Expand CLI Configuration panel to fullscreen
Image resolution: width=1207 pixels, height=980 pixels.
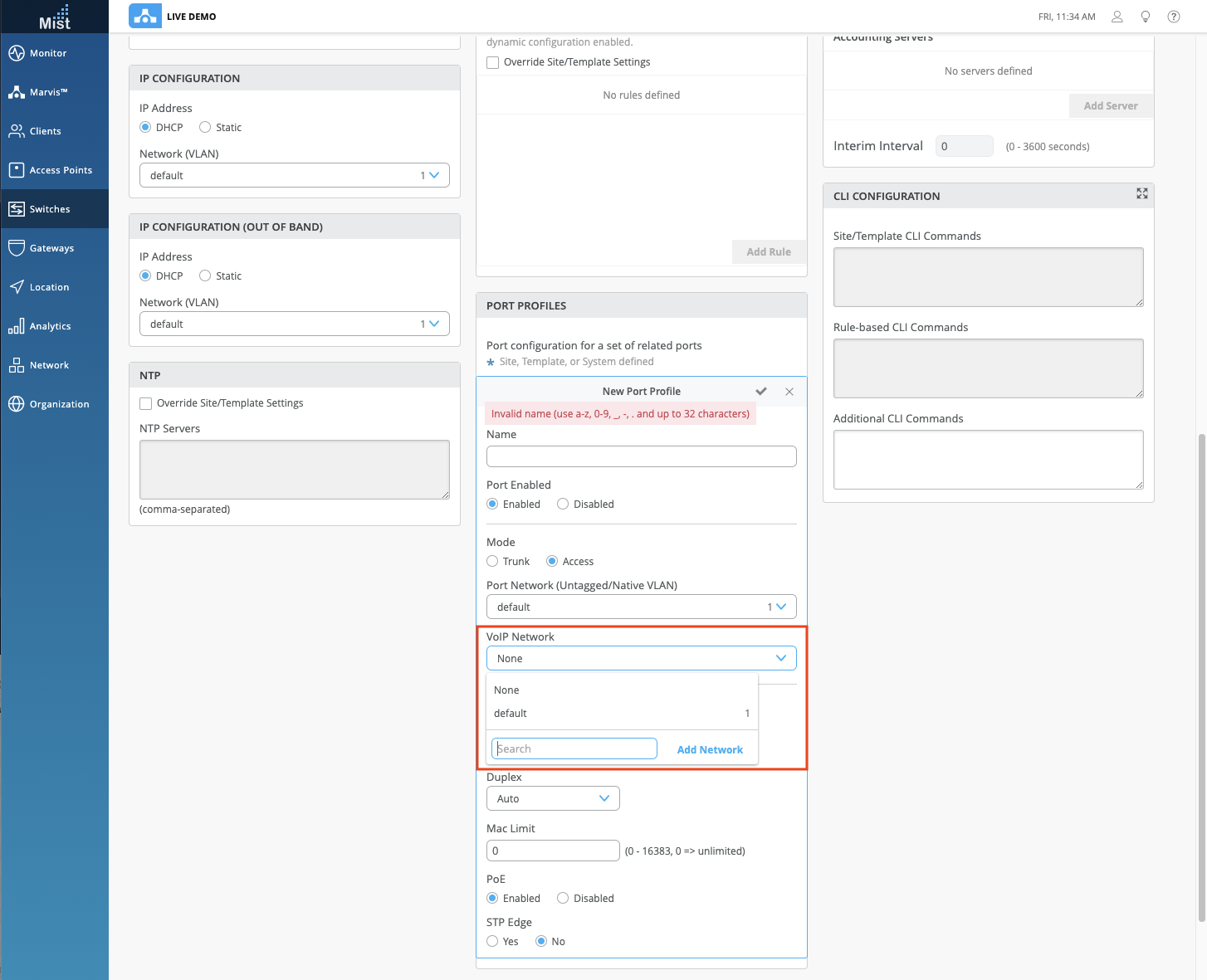(1142, 193)
